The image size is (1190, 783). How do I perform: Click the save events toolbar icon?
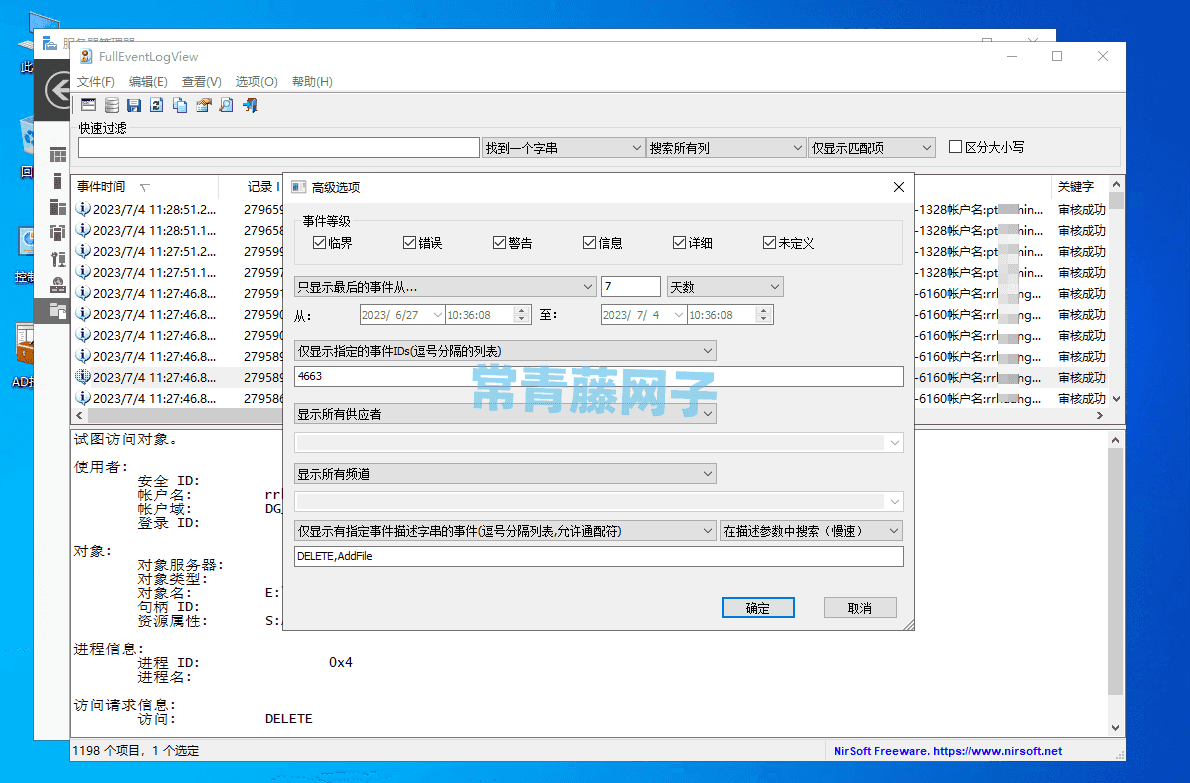tap(133, 104)
